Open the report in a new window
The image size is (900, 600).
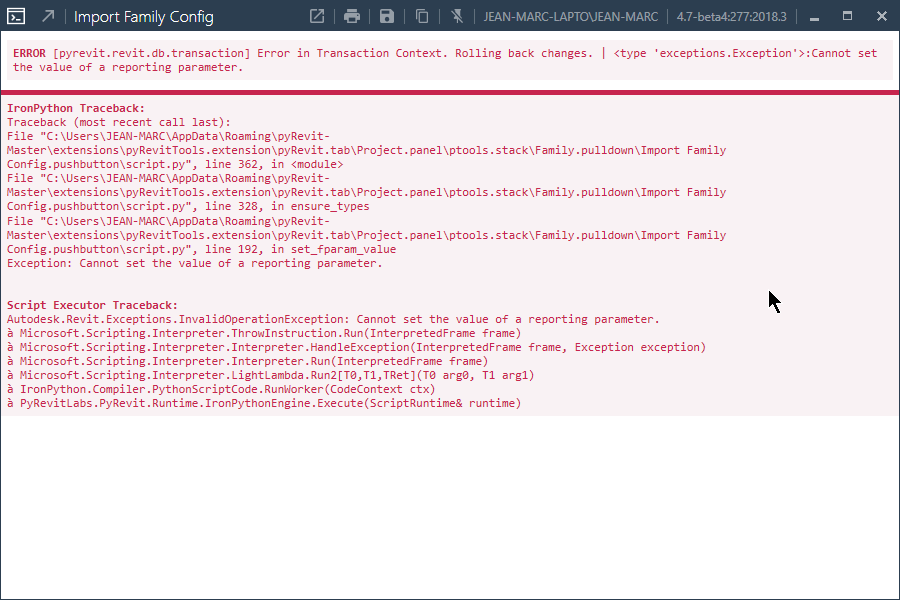pos(316,16)
